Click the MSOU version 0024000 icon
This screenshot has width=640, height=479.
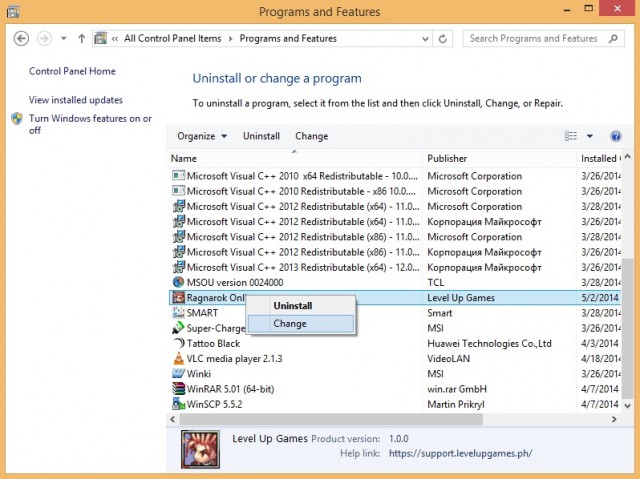click(178, 282)
